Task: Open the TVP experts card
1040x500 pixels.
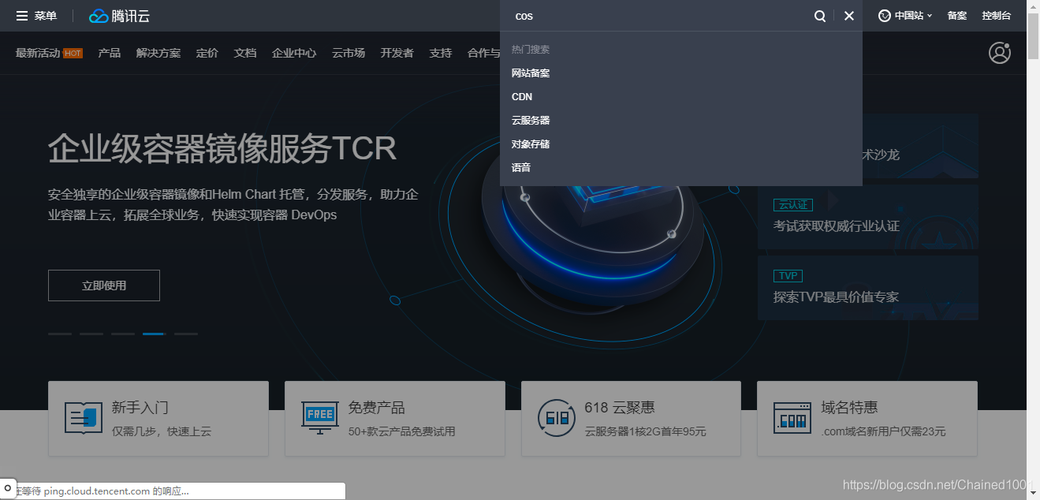Action: (868, 288)
